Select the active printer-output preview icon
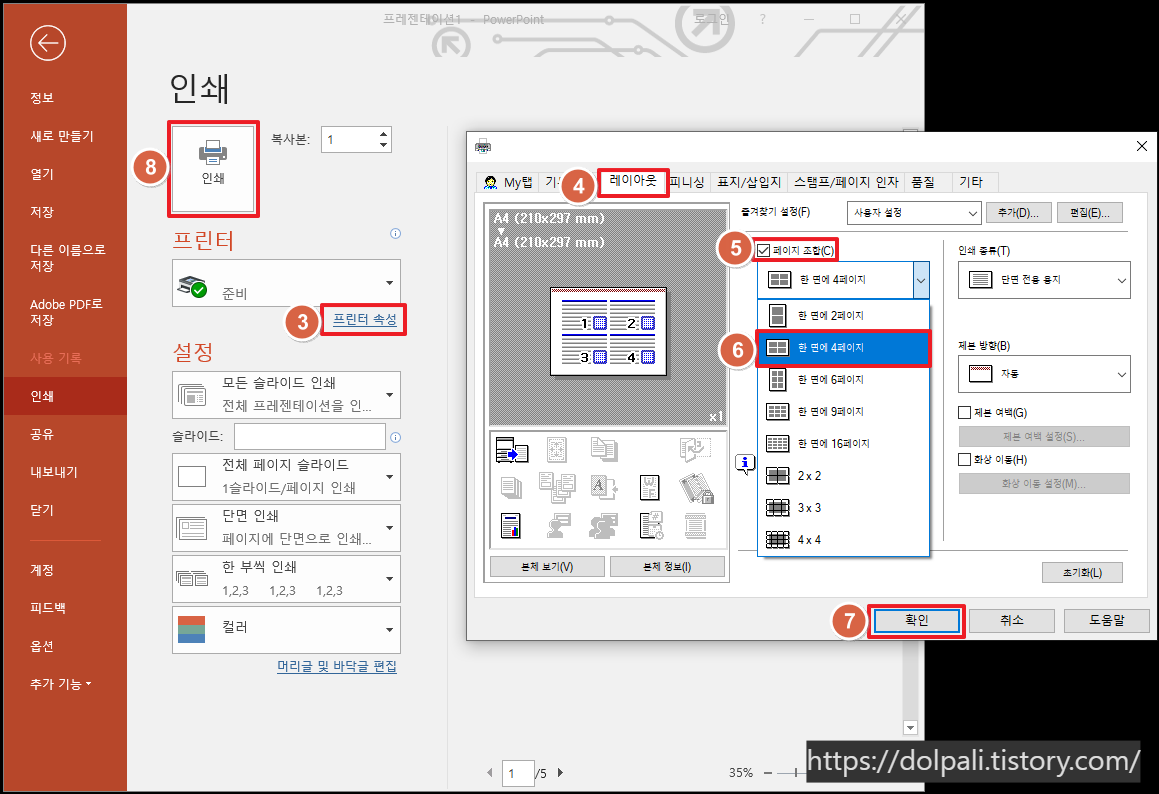This screenshot has width=1159, height=794. pos(511,451)
